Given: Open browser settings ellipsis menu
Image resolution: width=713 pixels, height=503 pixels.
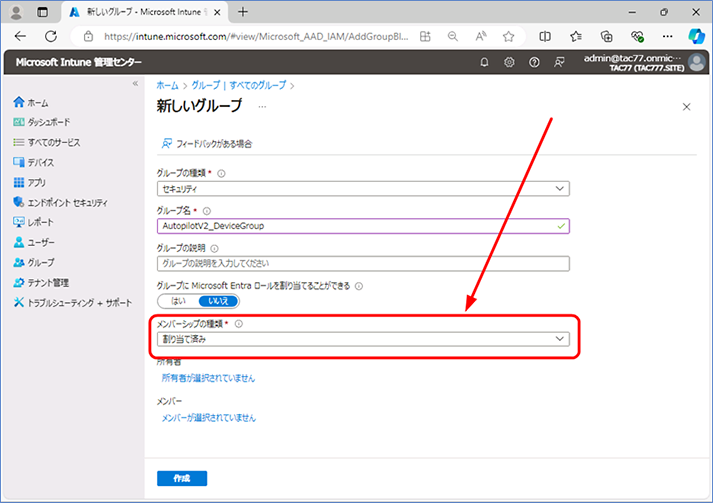Looking at the screenshot, I should (668, 36).
